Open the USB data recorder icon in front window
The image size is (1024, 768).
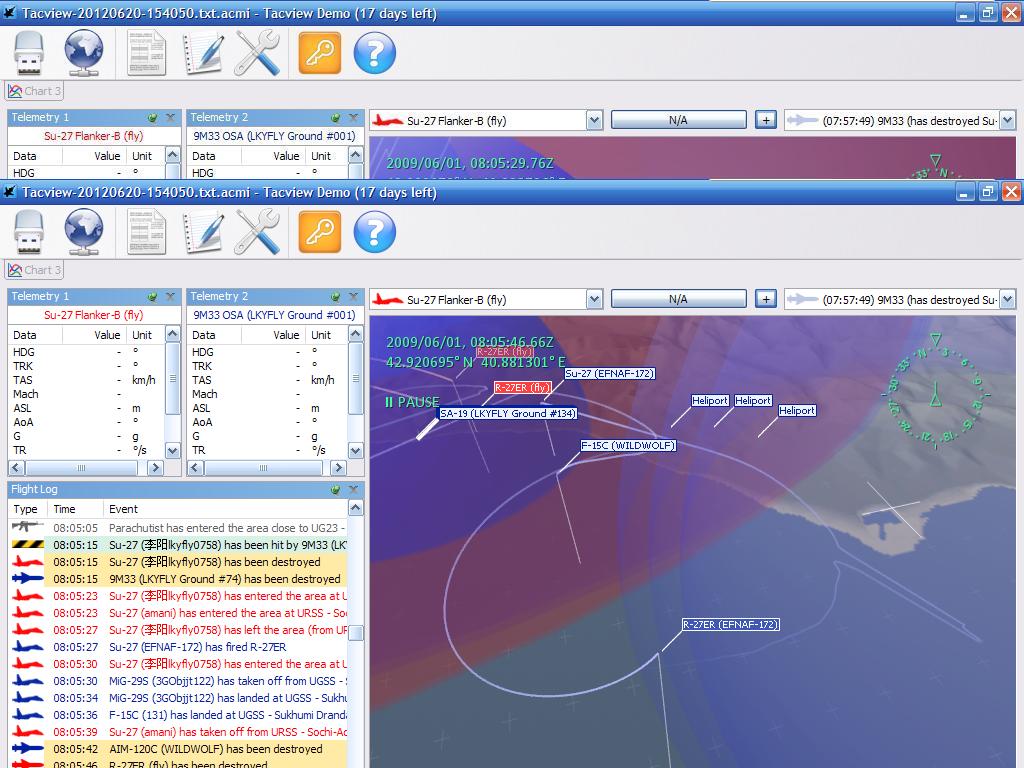(29, 231)
